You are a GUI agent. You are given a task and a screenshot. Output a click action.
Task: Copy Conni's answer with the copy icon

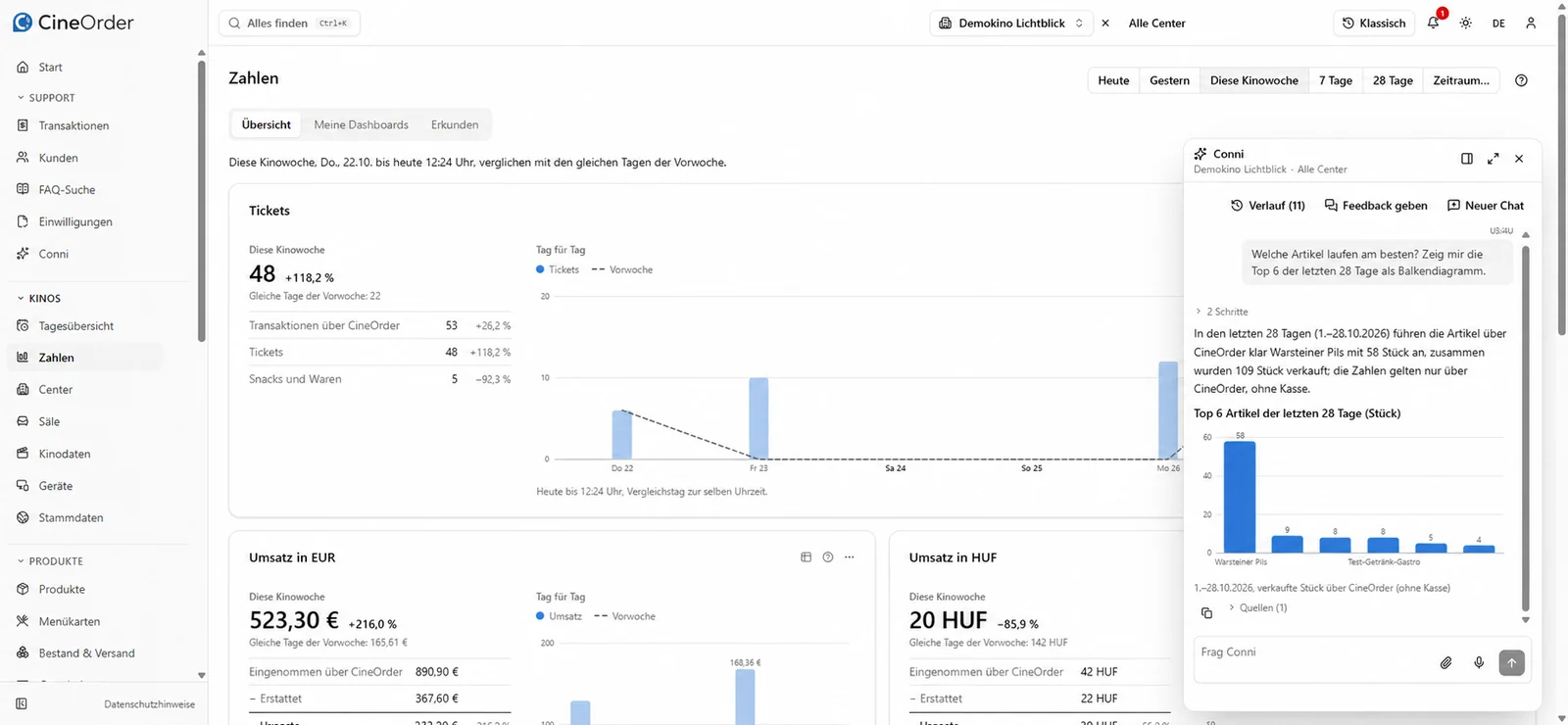[x=1206, y=612]
